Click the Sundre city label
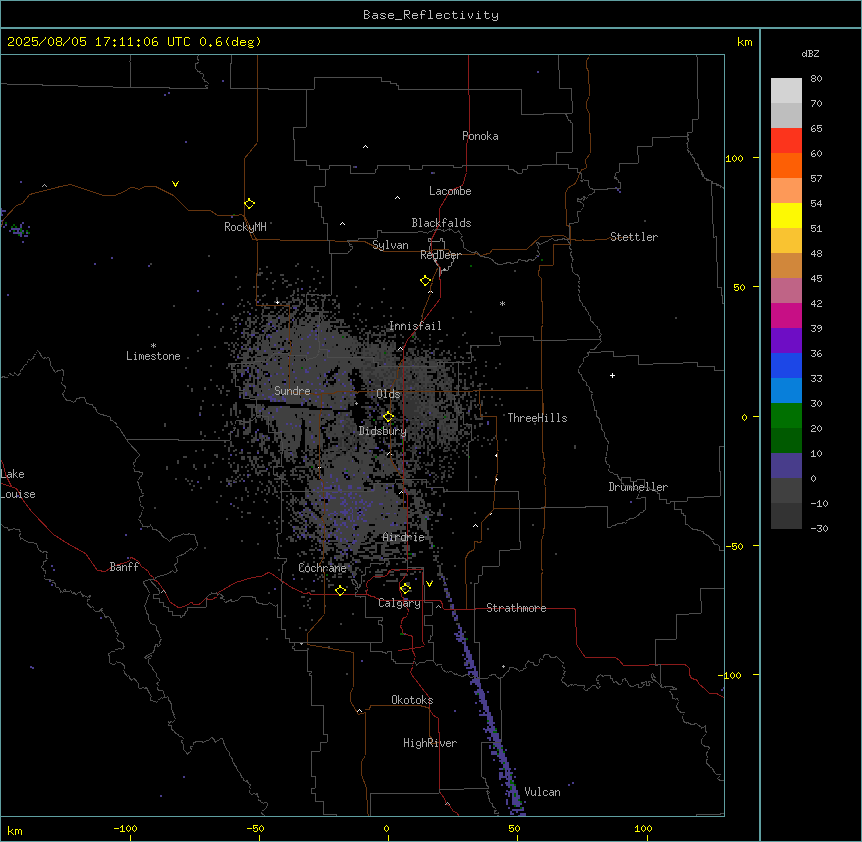Screen dimensions: 862x842 point(292,391)
